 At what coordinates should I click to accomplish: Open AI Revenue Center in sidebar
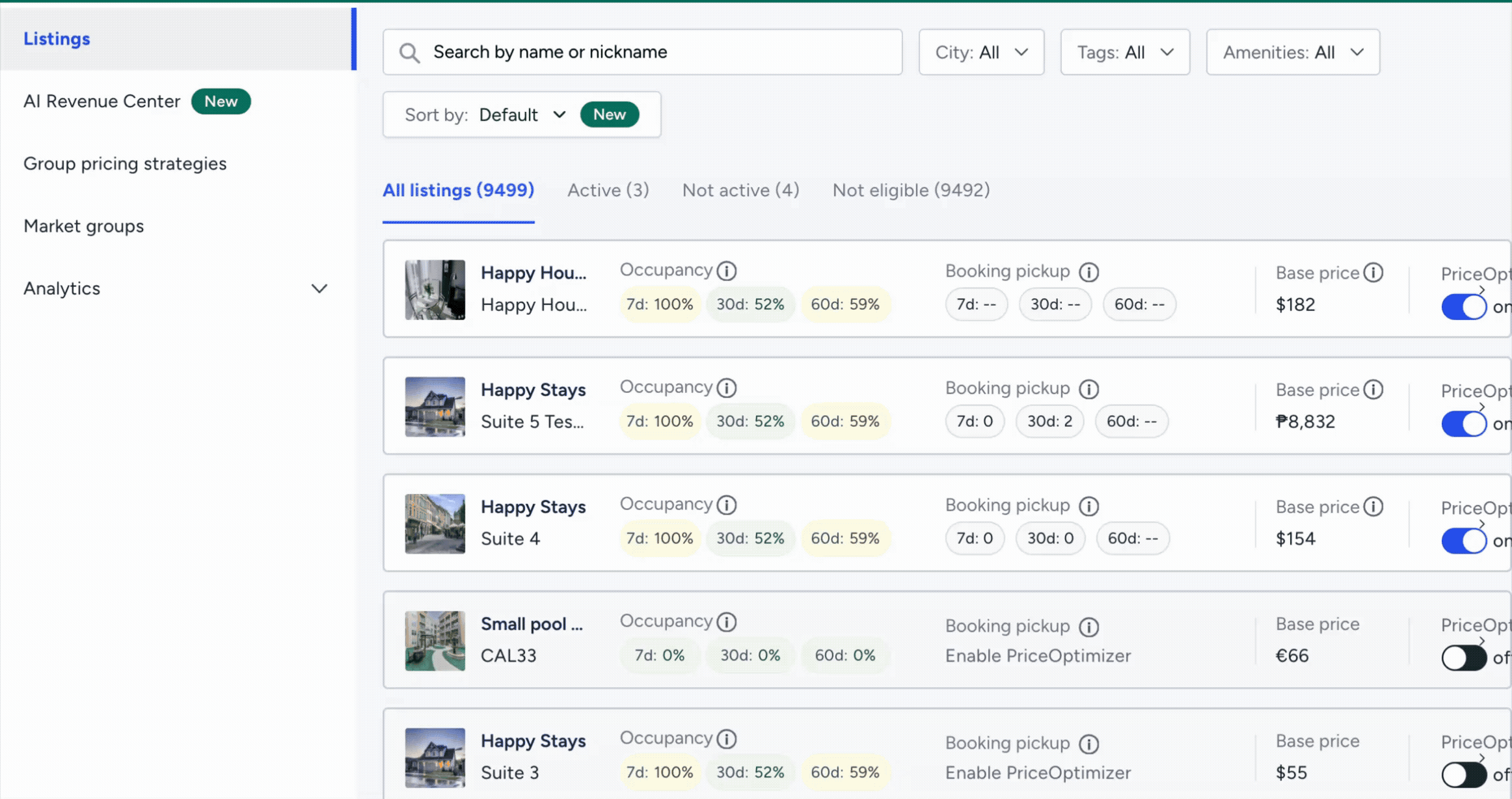point(102,102)
